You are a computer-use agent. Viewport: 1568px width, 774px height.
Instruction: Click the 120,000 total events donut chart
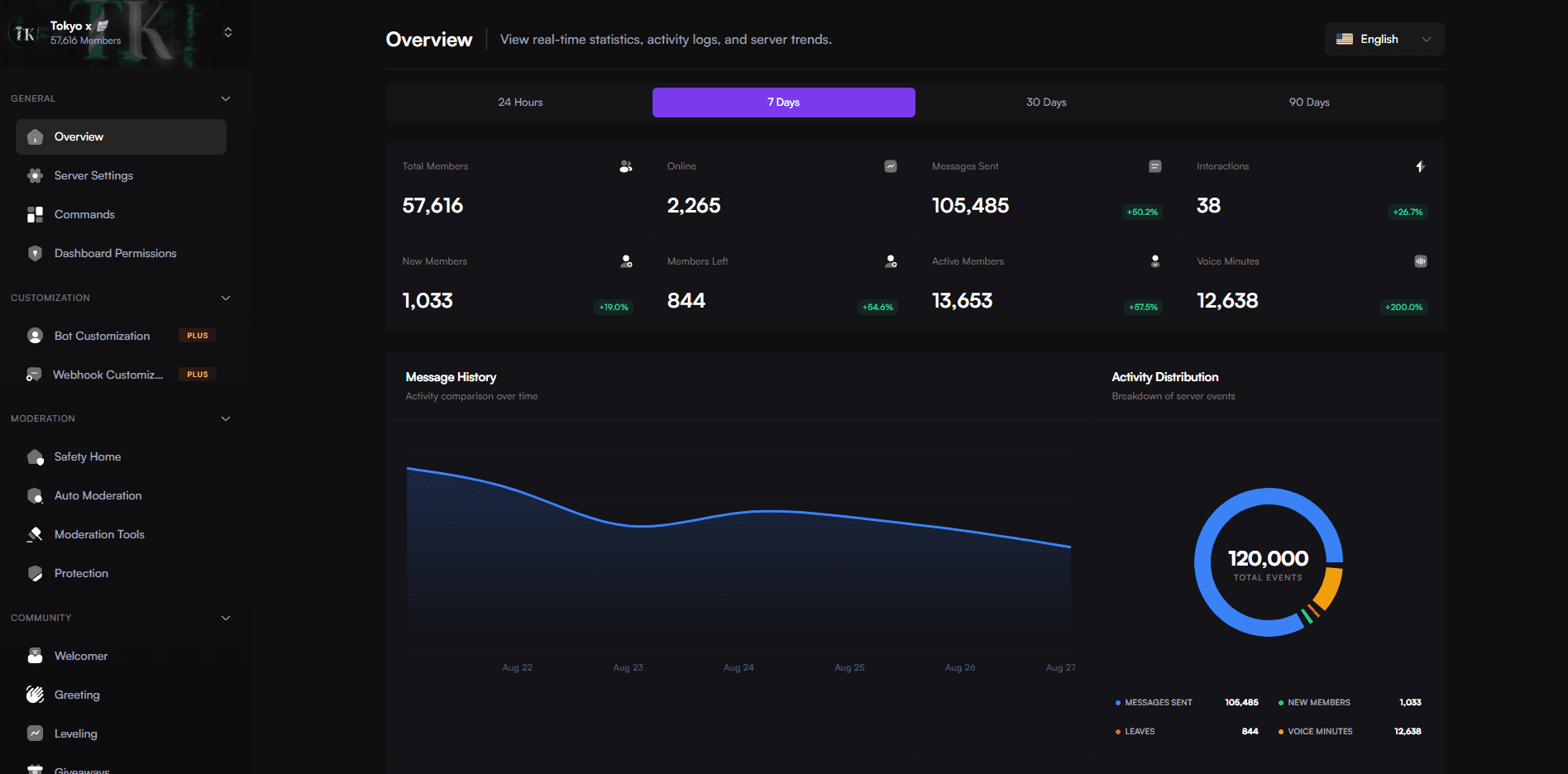[1268, 562]
